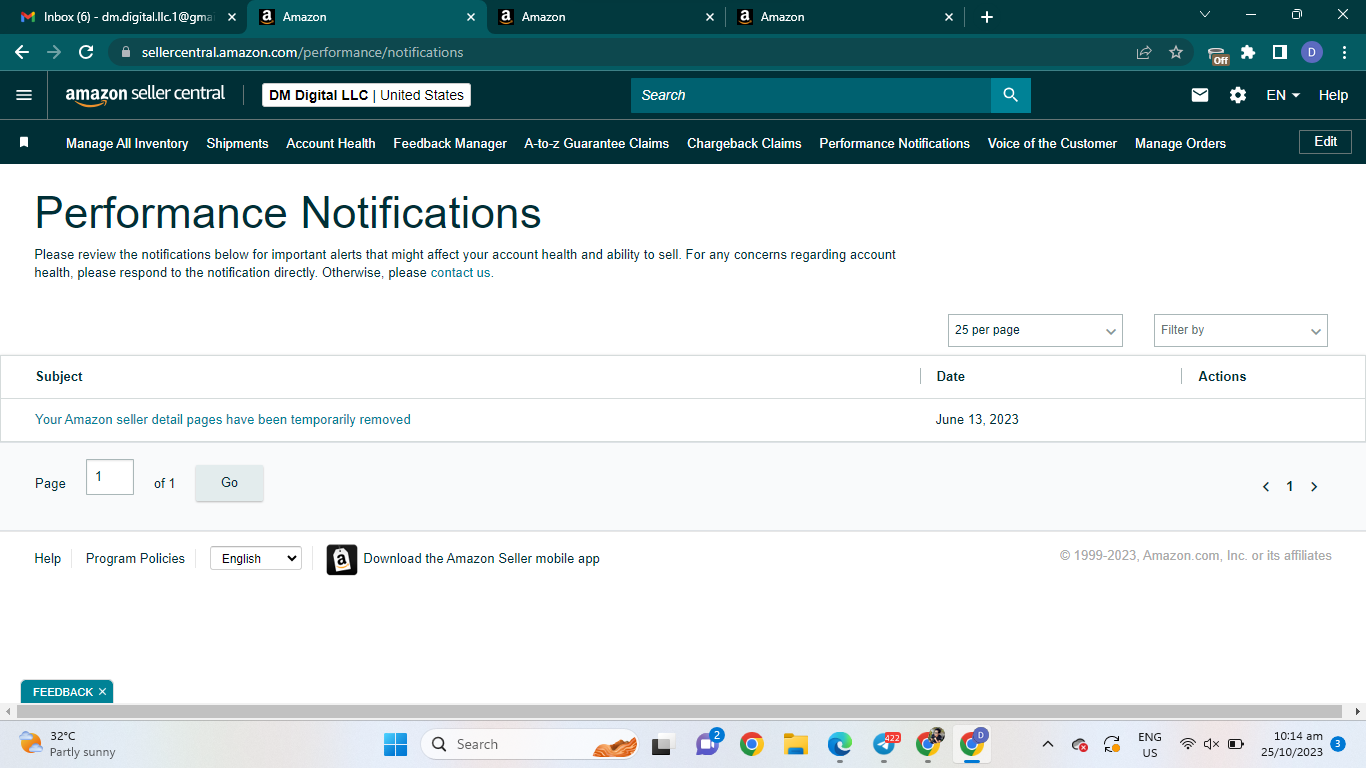Click the Page number input box
The image size is (1366, 768).
click(x=110, y=477)
